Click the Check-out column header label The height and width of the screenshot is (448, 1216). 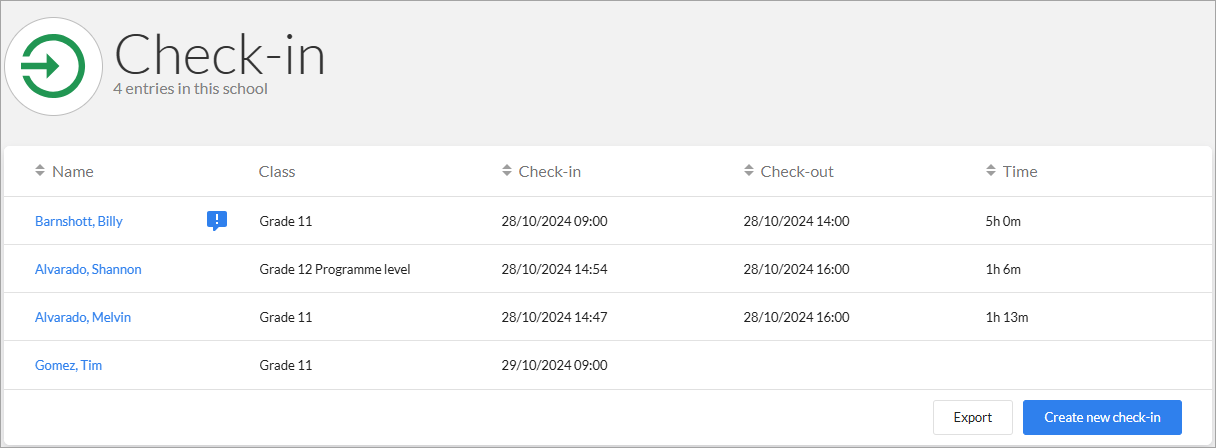pos(797,171)
